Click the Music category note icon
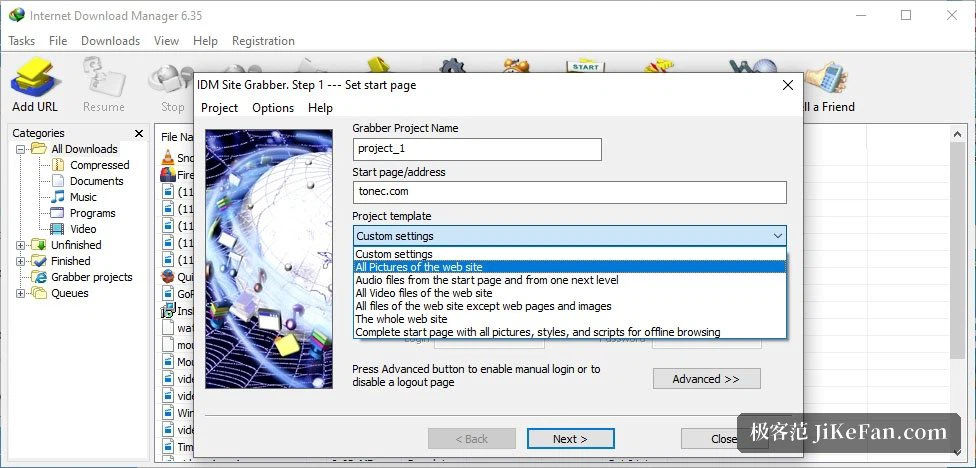This screenshot has width=976, height=468. click(57, 197)
